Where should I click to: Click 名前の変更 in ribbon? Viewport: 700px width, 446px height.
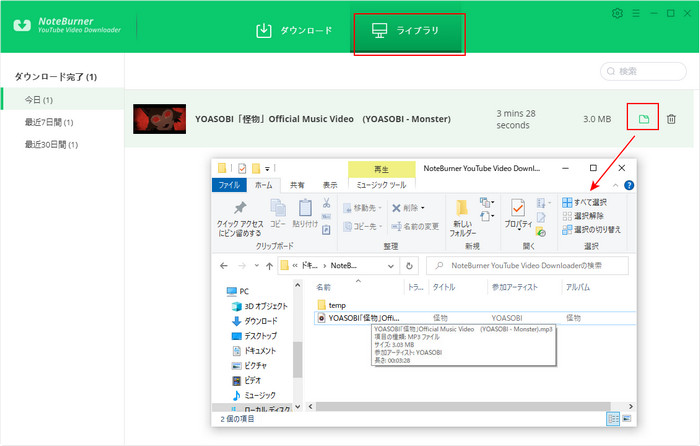coord(415,226)
